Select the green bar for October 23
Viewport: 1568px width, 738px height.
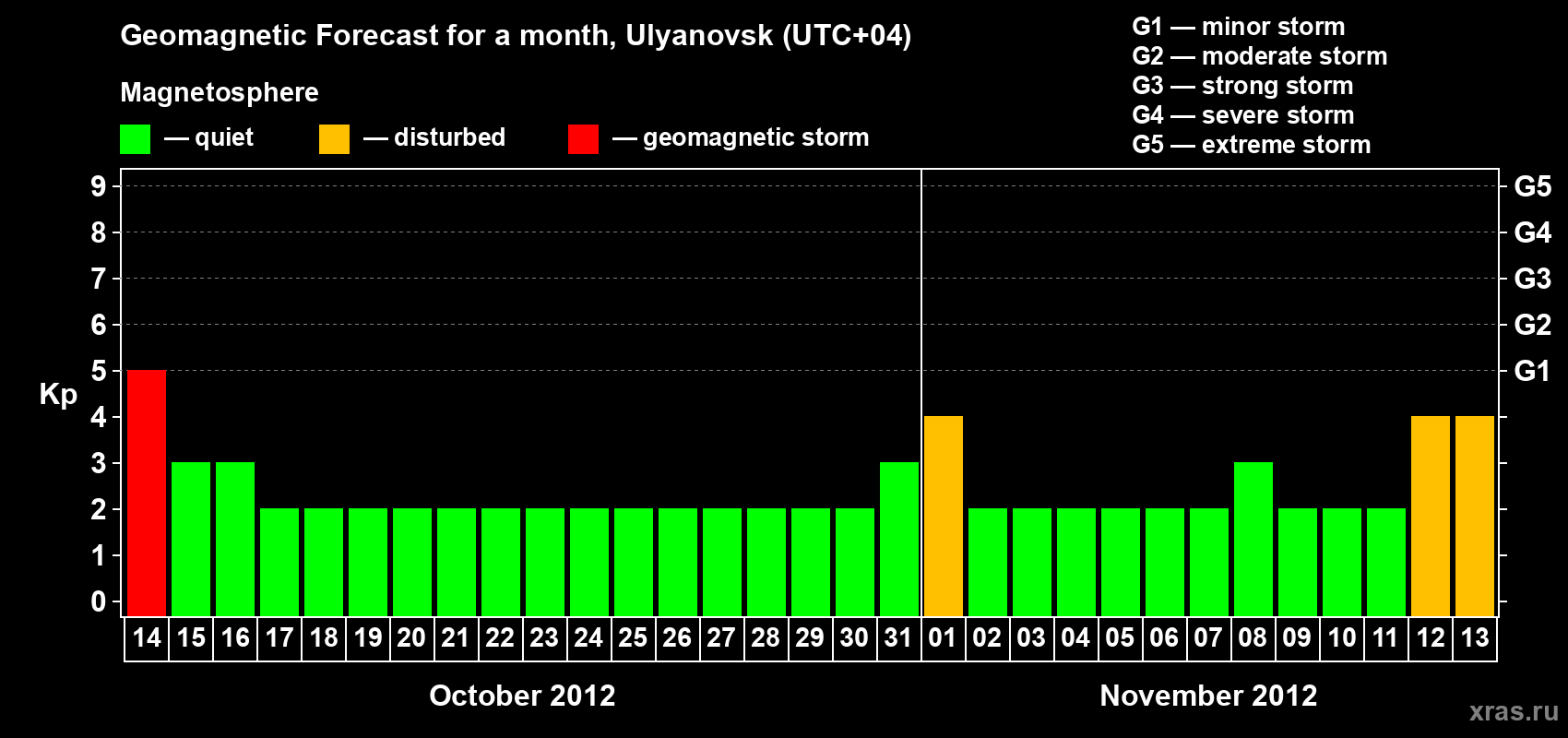point(545,562)
